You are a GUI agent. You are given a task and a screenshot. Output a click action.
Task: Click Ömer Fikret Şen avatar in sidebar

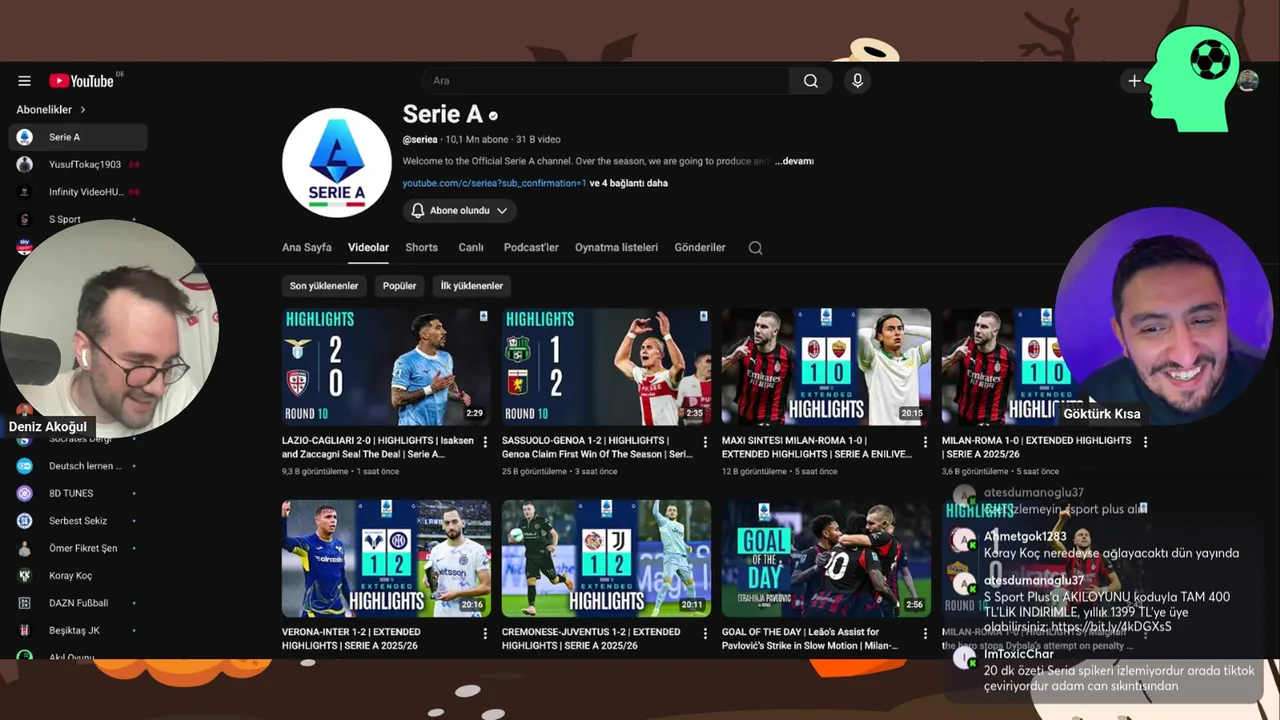[x=25, y=548]
